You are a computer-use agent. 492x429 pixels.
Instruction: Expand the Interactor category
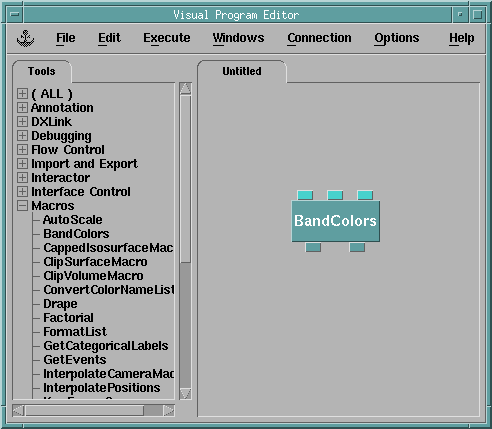click(22, 178)
